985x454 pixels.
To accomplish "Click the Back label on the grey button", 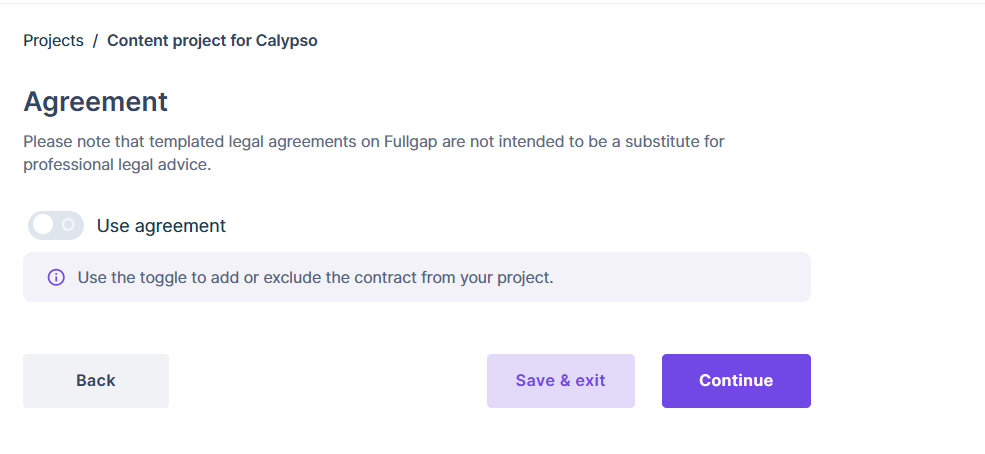I will 96,381.
